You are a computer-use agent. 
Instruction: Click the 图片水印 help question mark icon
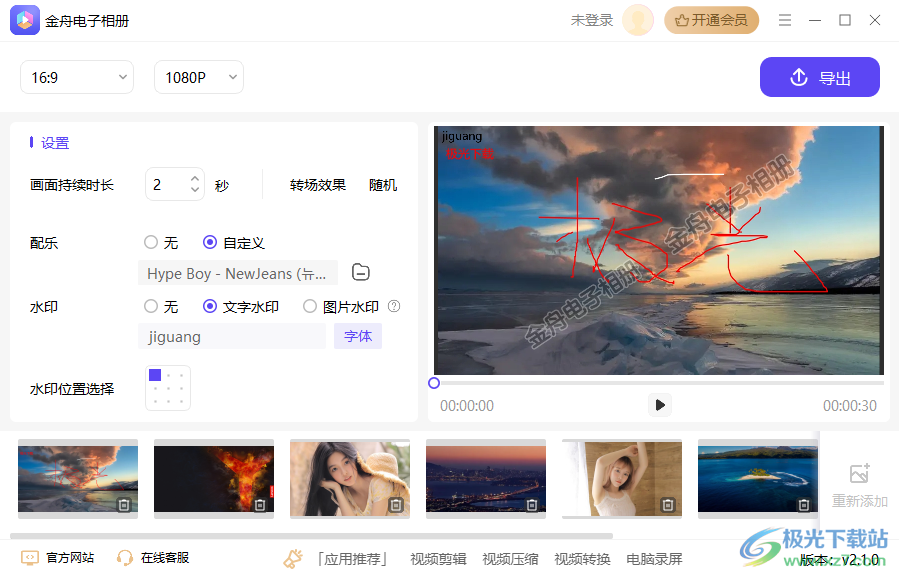point(394,306)
